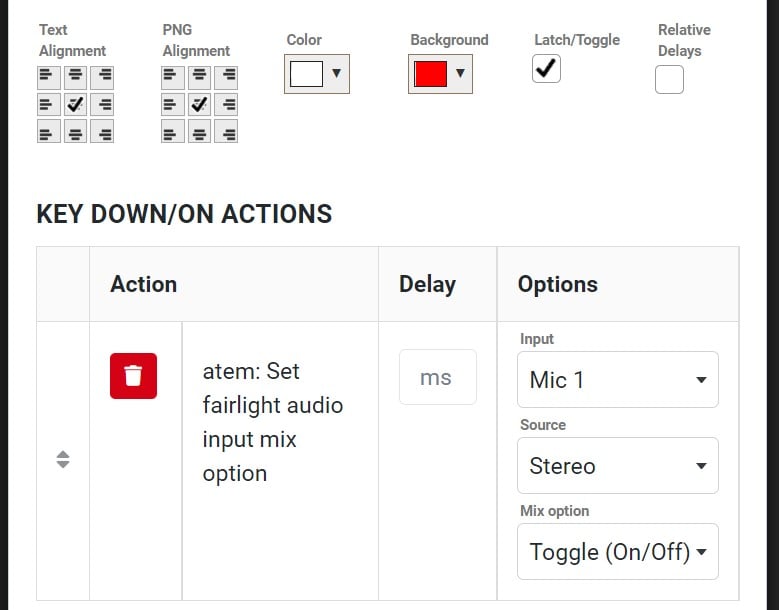The image size is (779, 610).
Task: Set PNG alignment to bottom center
Action: [199, 131]
